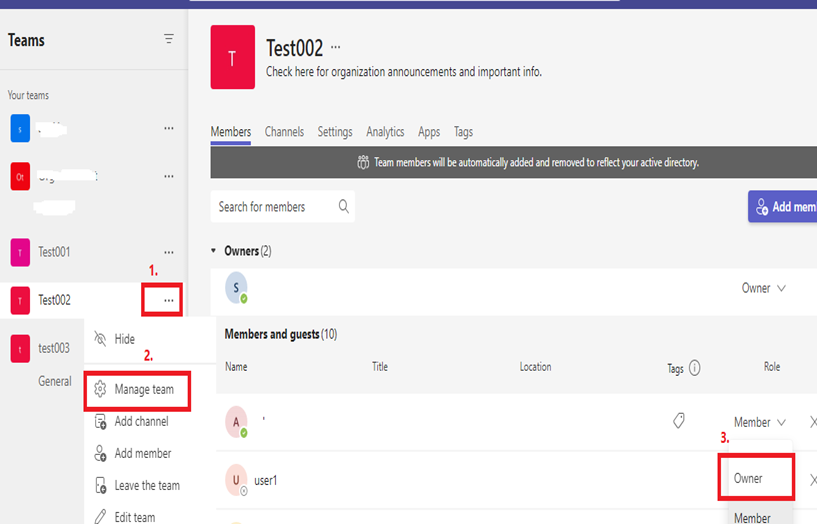Click the Title column header
The height and width of the screenshot is (525, 817).
click(x=380, y=367)
